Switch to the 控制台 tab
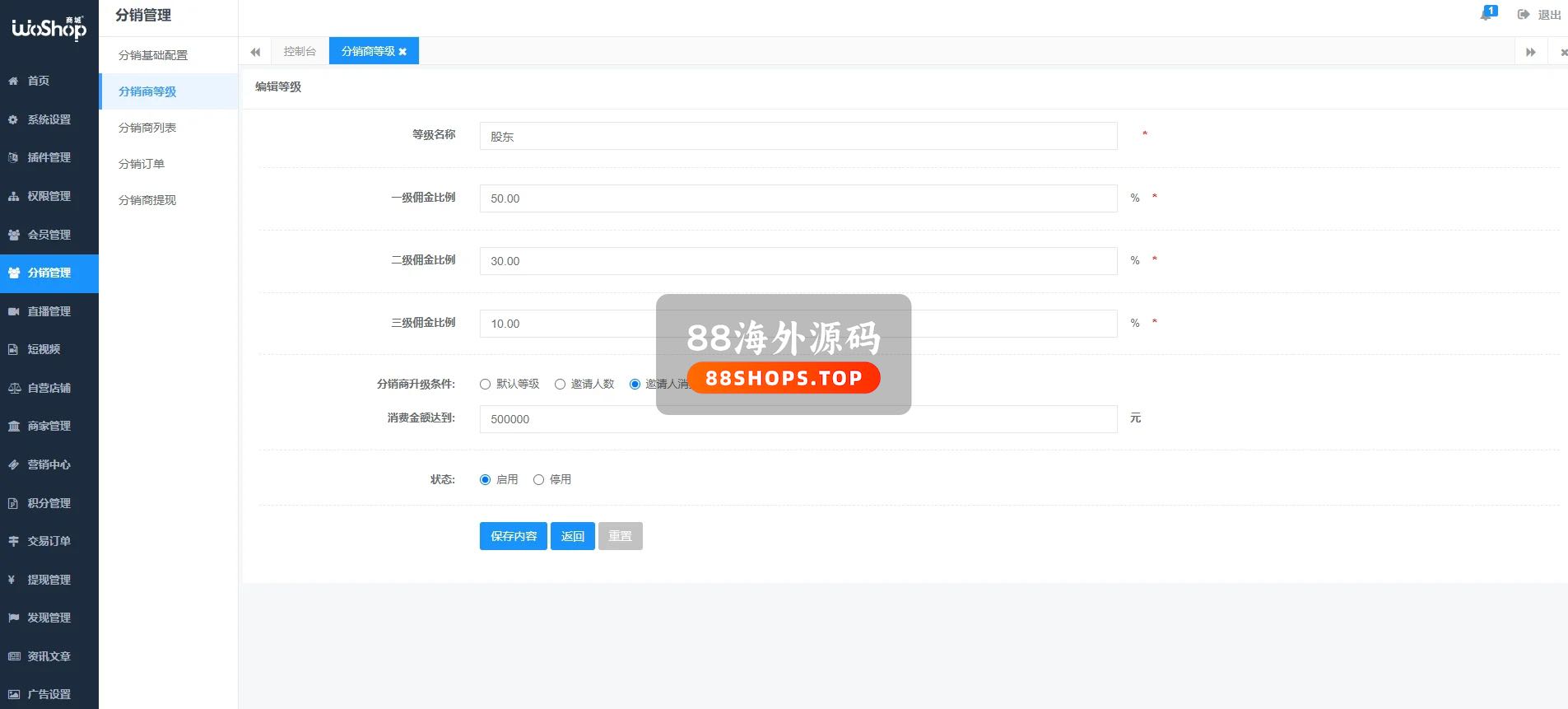This screenshot has height=709, width=1568. [x=300, y=51]
